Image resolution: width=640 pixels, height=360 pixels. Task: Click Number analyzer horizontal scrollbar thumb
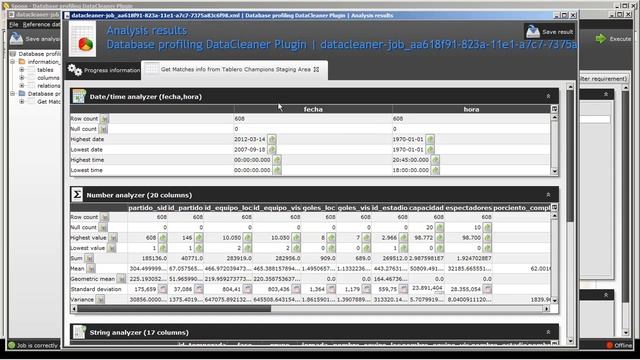point(174,309)
